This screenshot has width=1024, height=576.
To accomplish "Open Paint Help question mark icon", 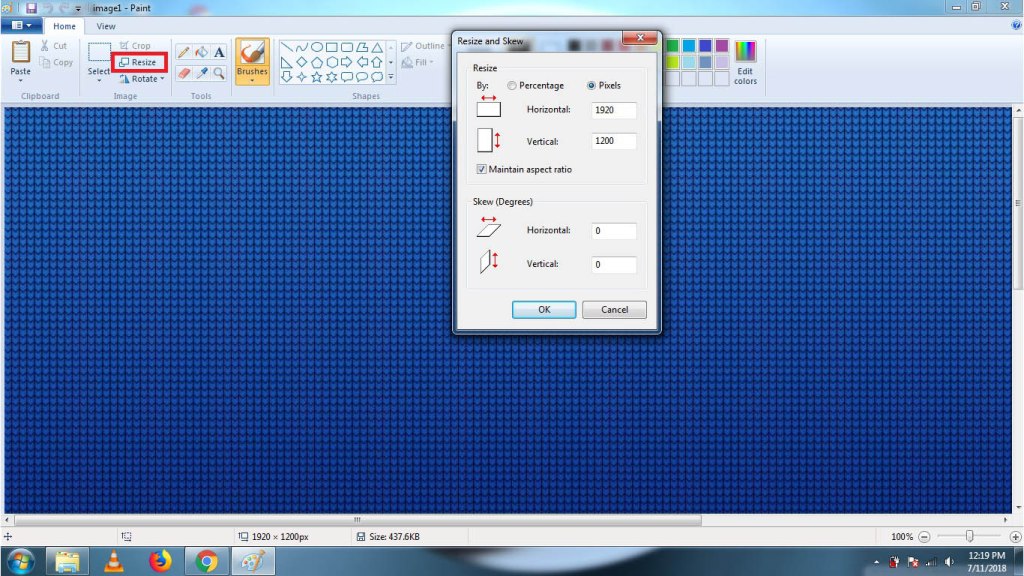I will 1016,25.
